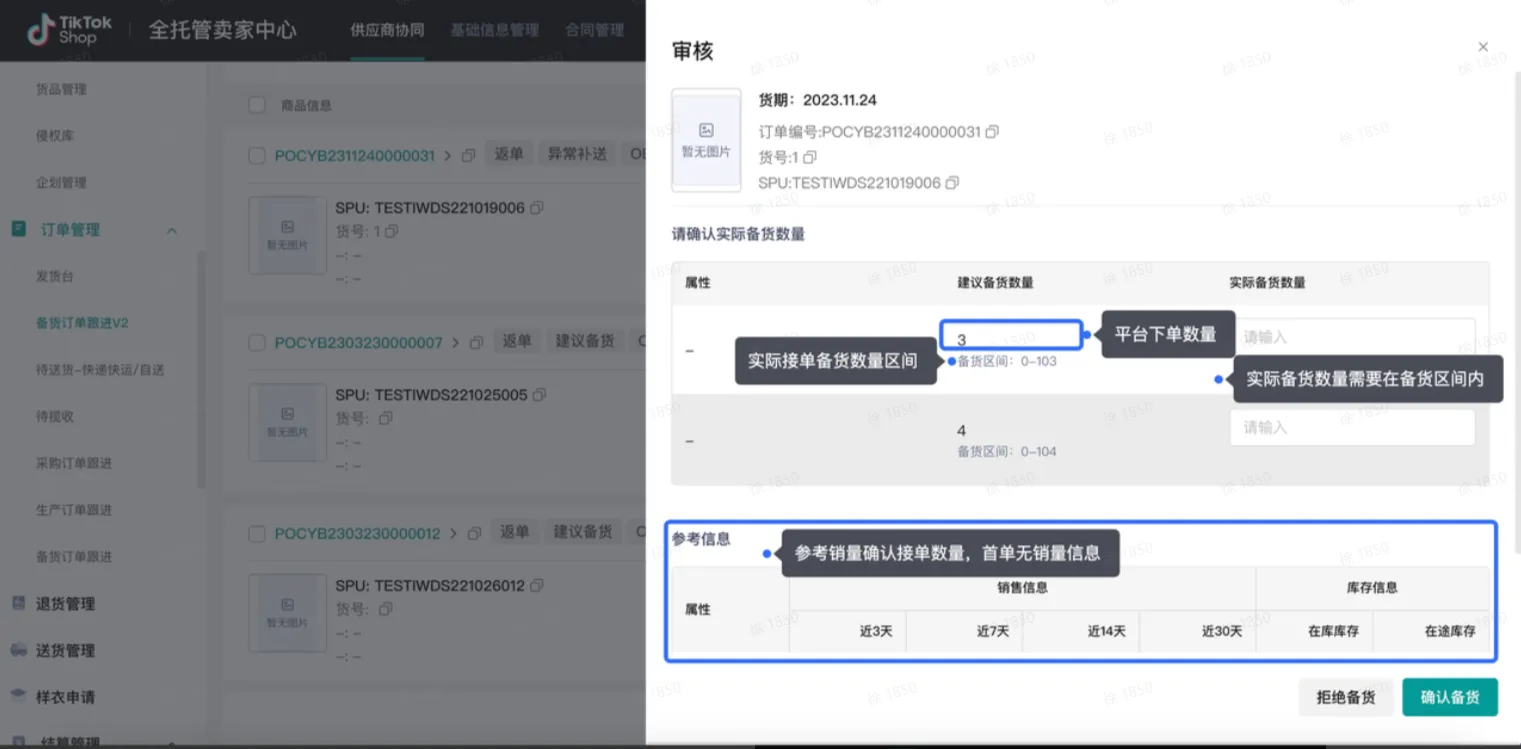Copy SPU TESTIWDS221019006 in the review panel
The image size is (1521, 749).
coord(952,183)
